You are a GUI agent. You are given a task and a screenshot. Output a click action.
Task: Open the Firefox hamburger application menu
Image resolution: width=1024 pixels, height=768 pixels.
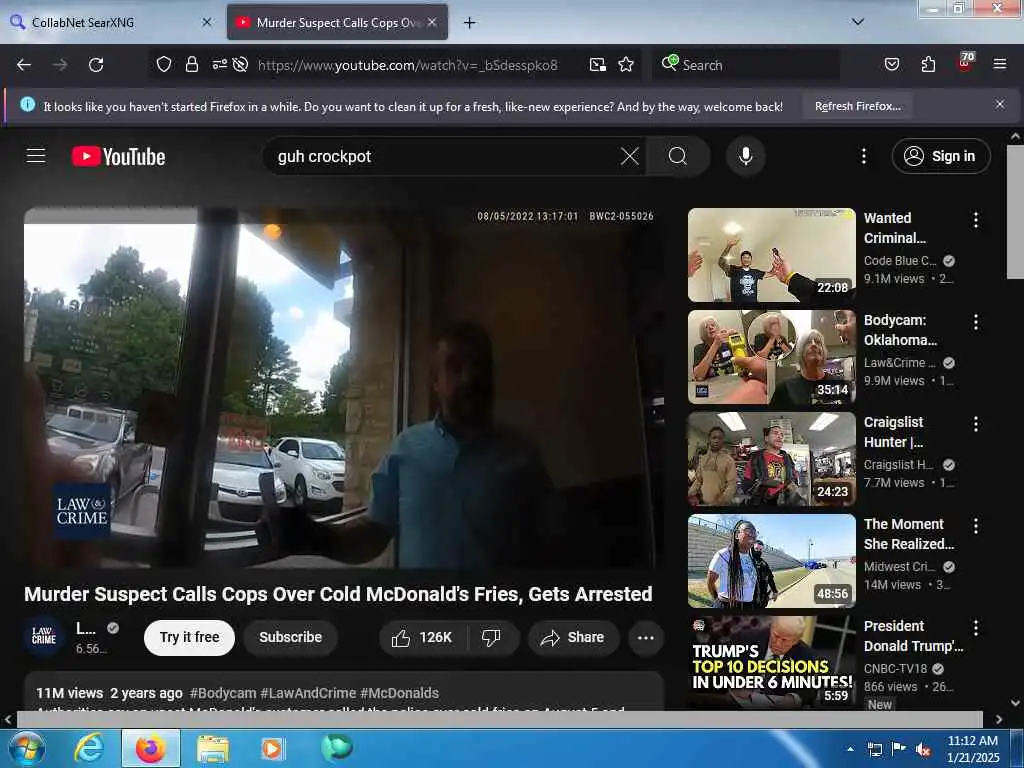point(1000,64)
